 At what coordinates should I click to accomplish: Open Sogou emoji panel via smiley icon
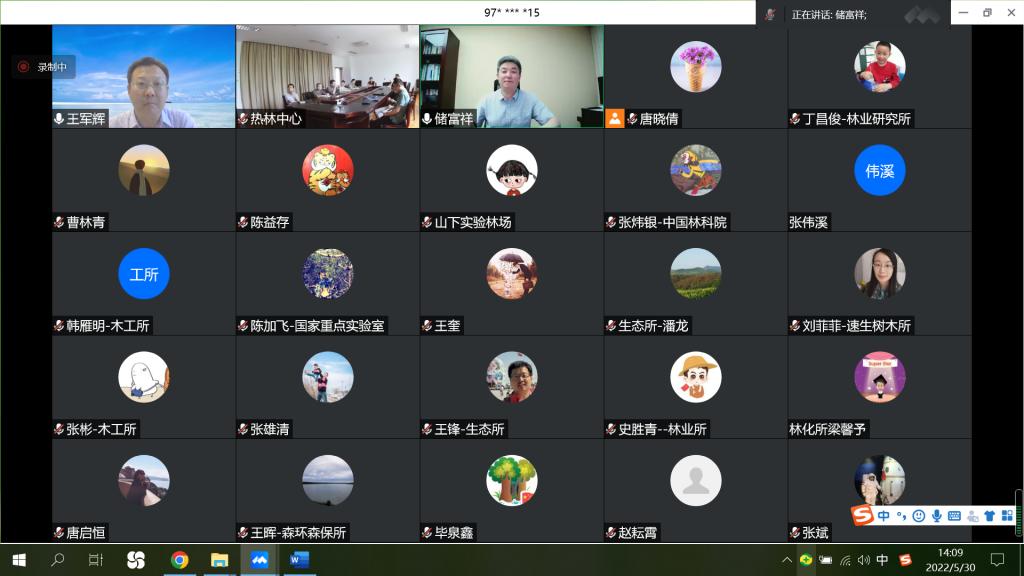coord(919,516)
